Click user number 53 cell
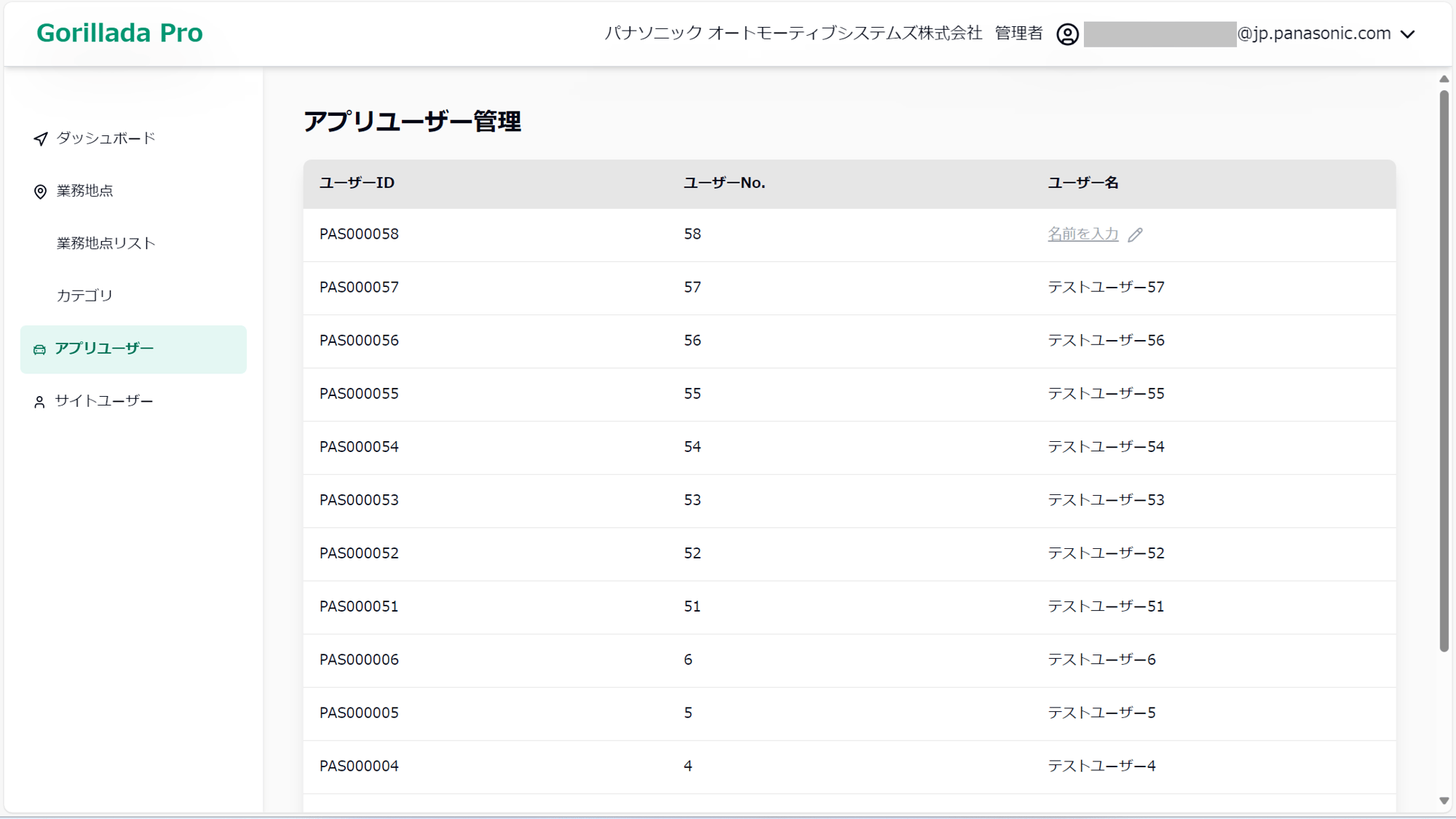 692,499
